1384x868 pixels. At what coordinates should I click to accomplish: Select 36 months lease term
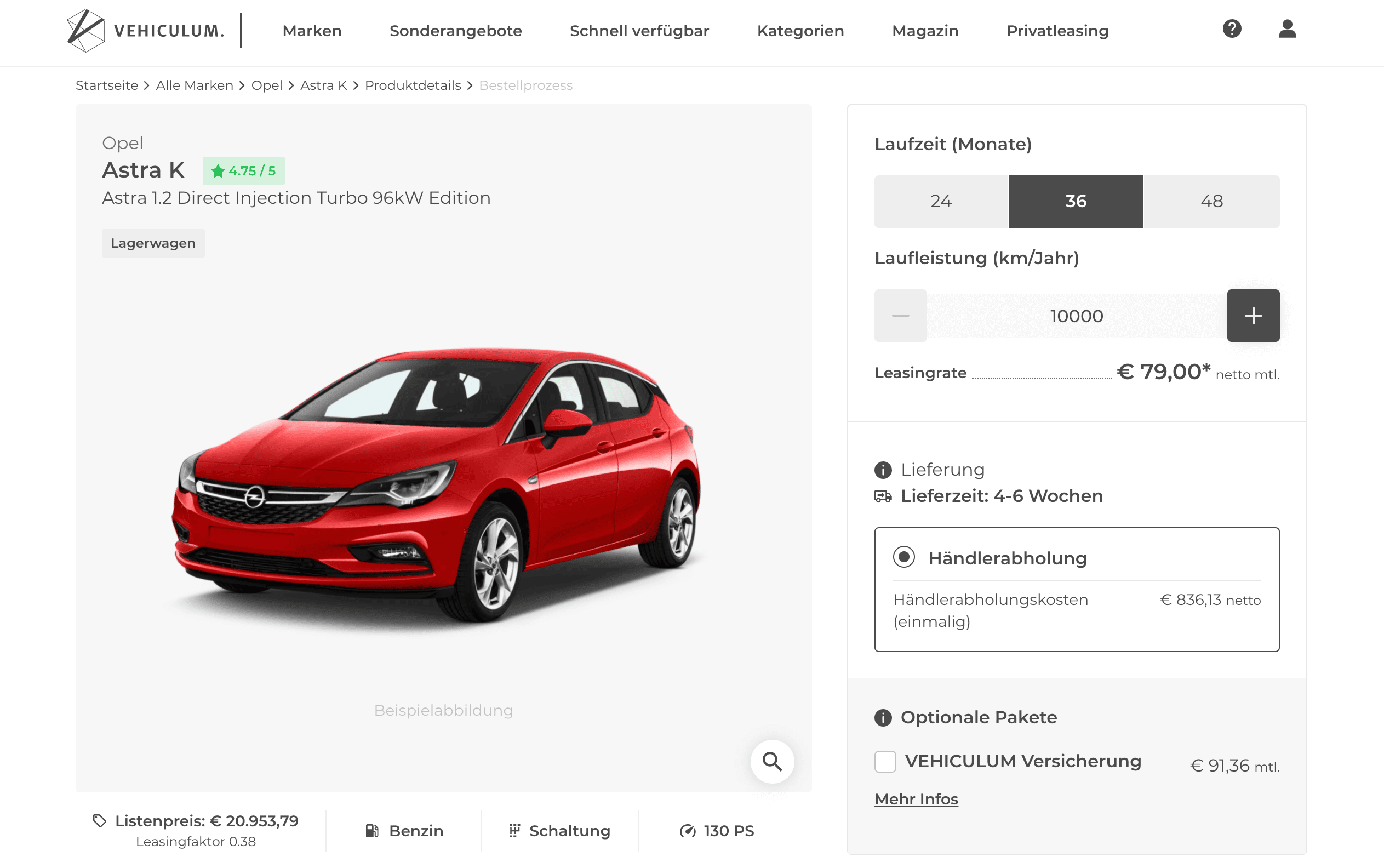[1076, 202]
